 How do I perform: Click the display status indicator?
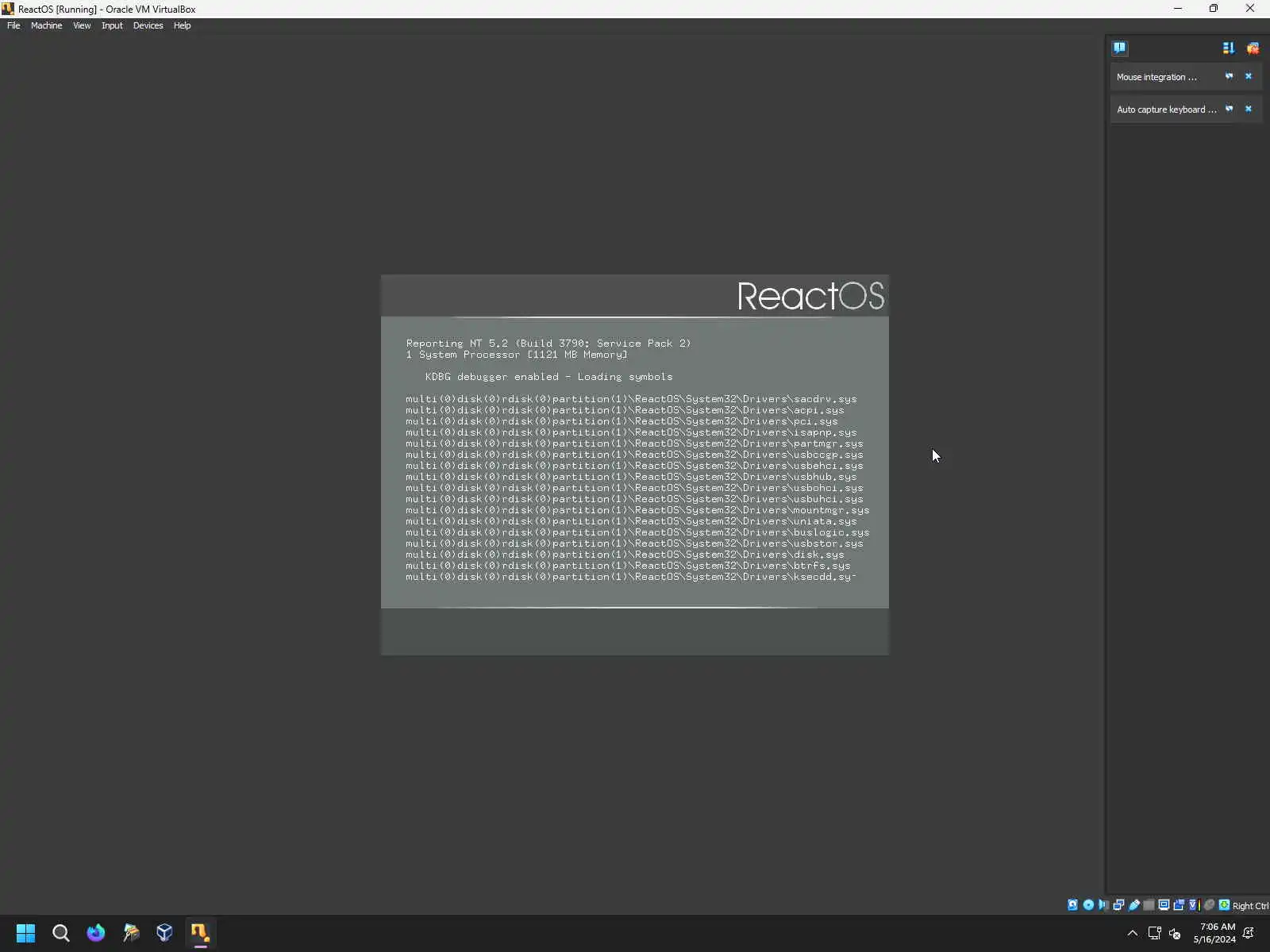tap(1164, 905)
